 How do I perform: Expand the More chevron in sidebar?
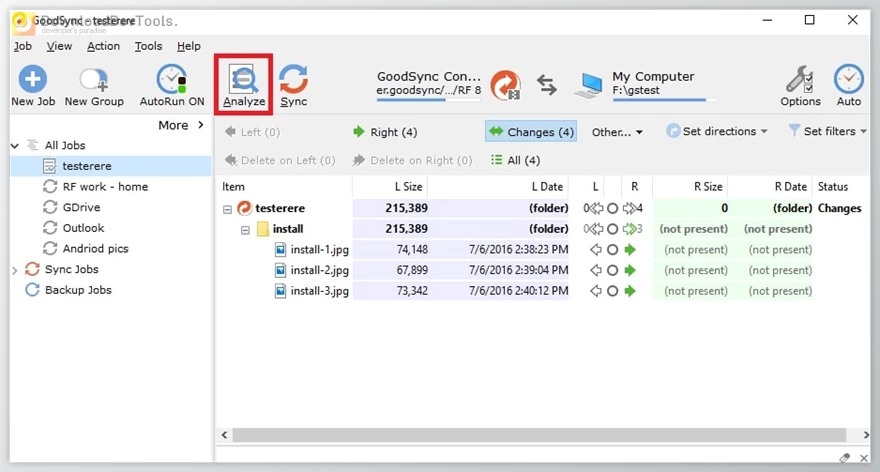201,125
